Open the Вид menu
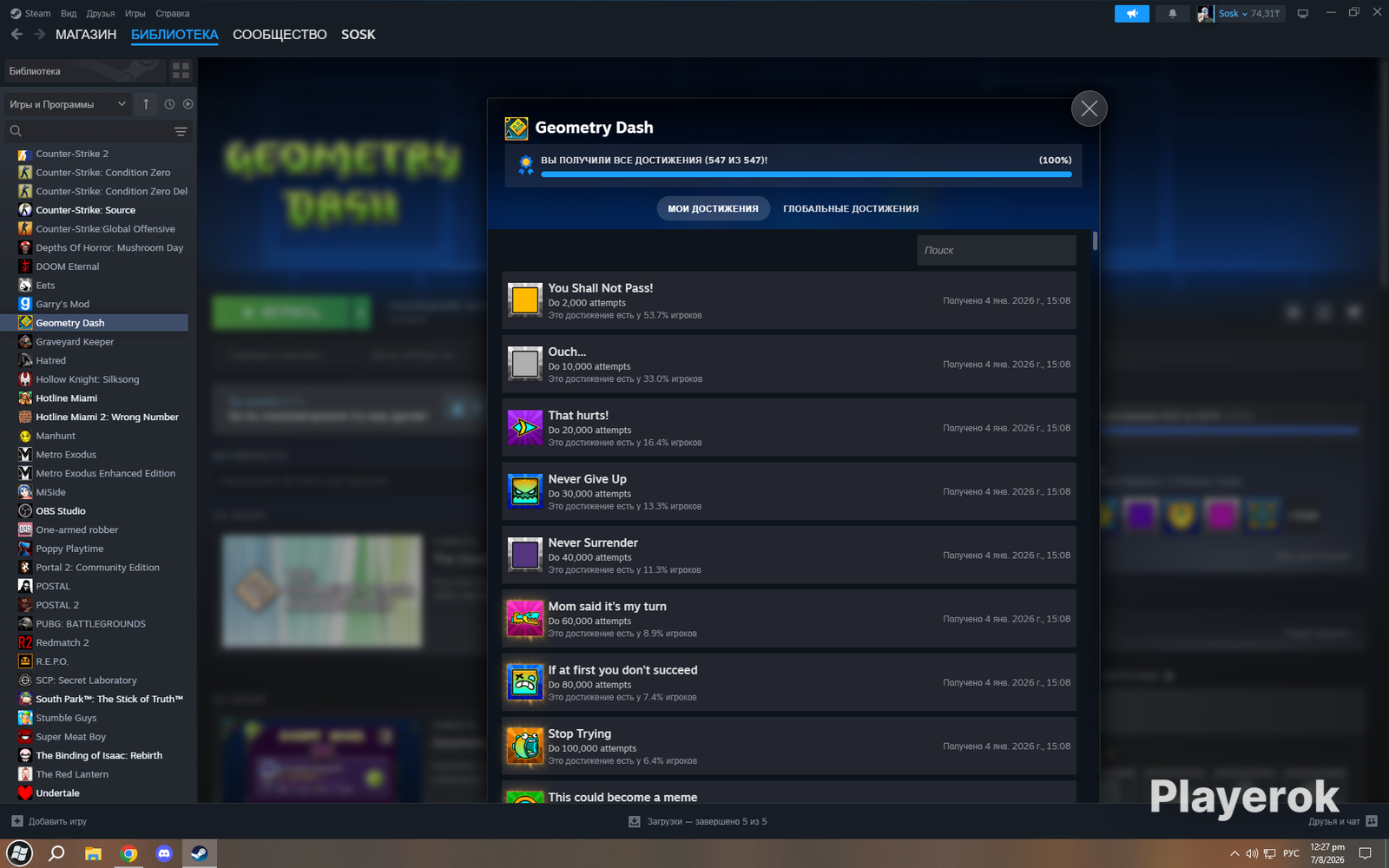The width and height of the screenshot is (1389, 868). coord(69,14)
